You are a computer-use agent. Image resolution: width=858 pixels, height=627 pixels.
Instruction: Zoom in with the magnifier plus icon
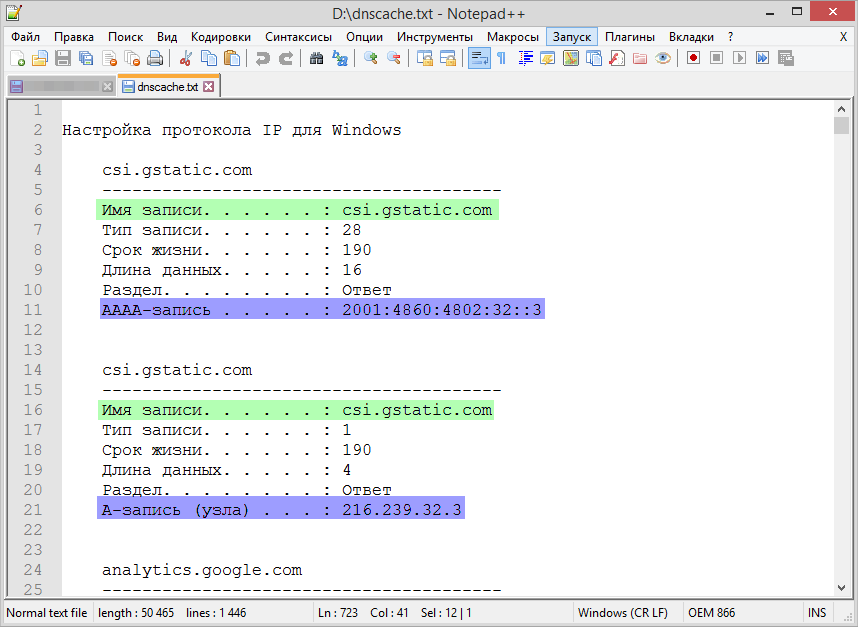pyautogui.click(x=370, y=58)
